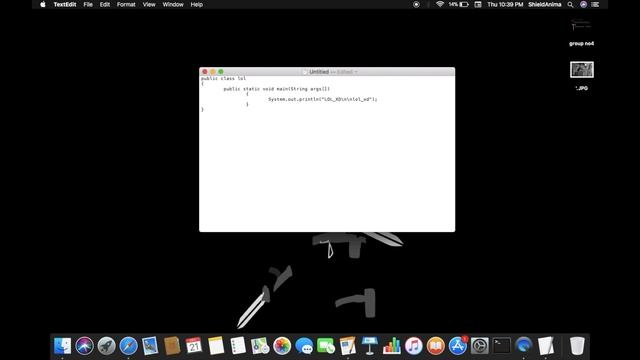The height and width of the screenshot is (360, 640).
Task: Open iTunes music note icon in dock
Action: point(413,346)
